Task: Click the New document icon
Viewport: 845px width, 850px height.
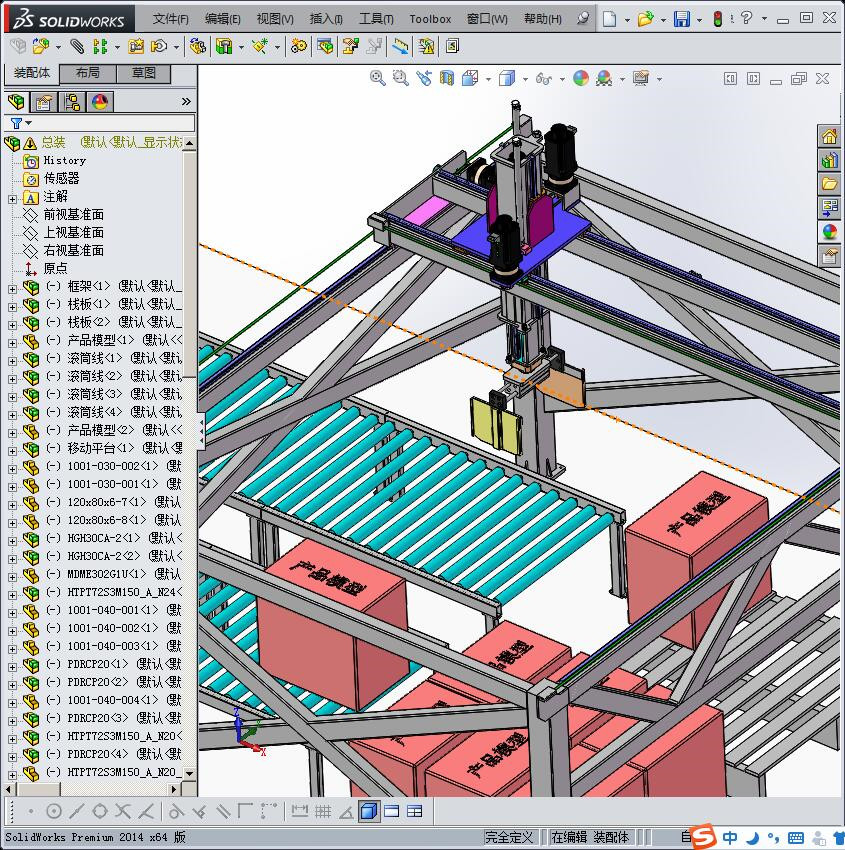Action: click(610, 19)
